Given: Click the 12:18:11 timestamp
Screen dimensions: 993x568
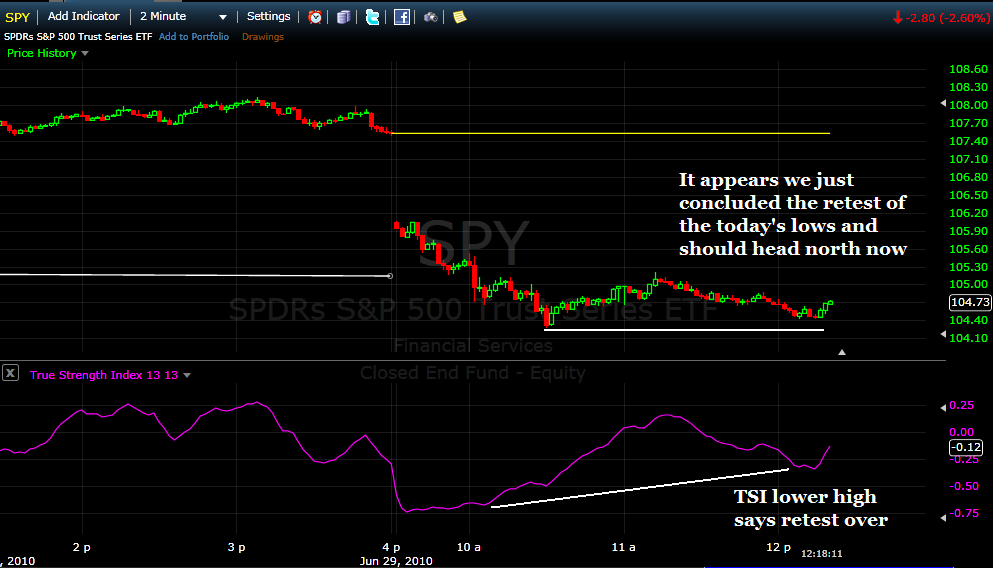Looking at the screenshot, I should pyautogui.click(x=821, y=553).
